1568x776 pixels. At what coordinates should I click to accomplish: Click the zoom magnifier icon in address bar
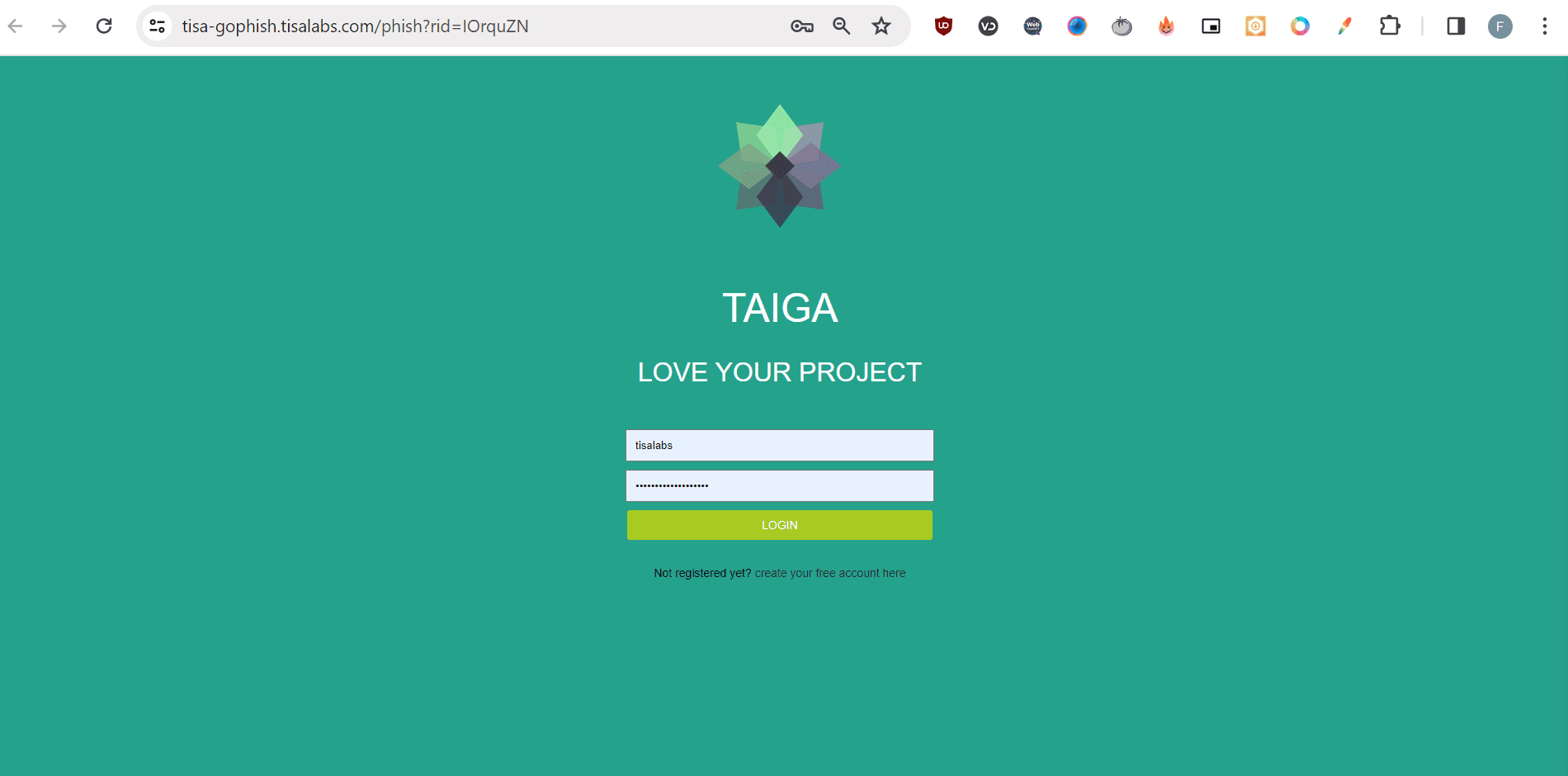tap(841, 26)
